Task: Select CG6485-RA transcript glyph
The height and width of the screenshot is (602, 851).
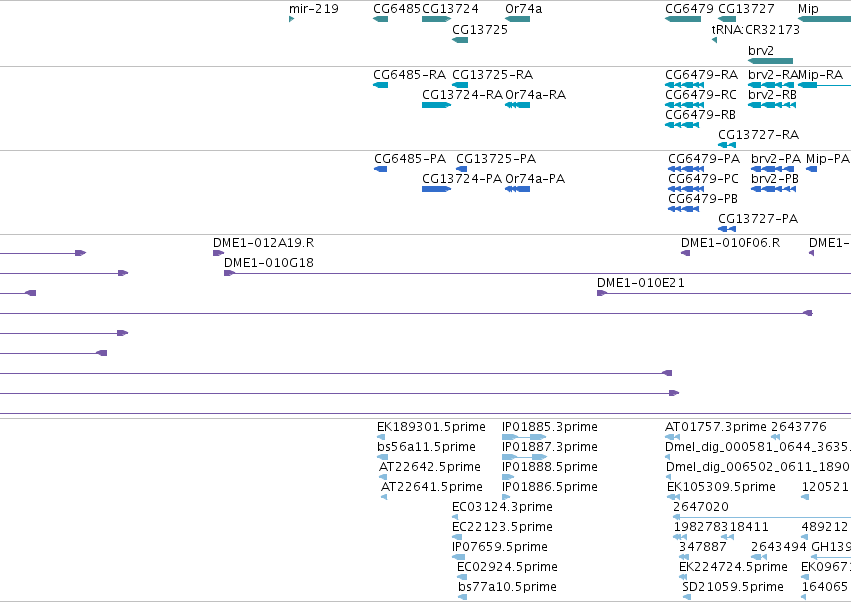Action: [380, 85]
